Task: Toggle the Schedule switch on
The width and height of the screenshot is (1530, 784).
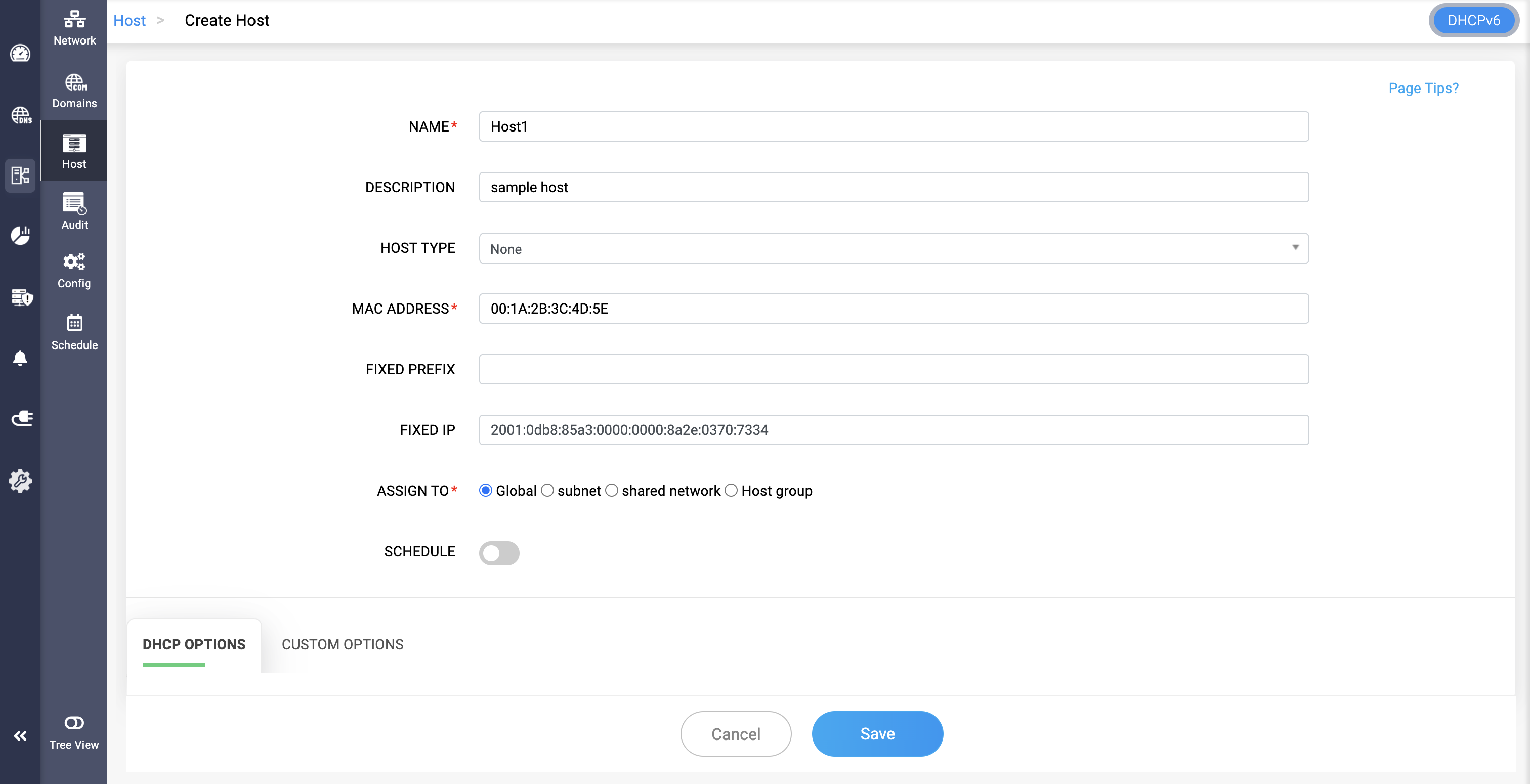Action: pyautogui.click(x=499, y=553)
